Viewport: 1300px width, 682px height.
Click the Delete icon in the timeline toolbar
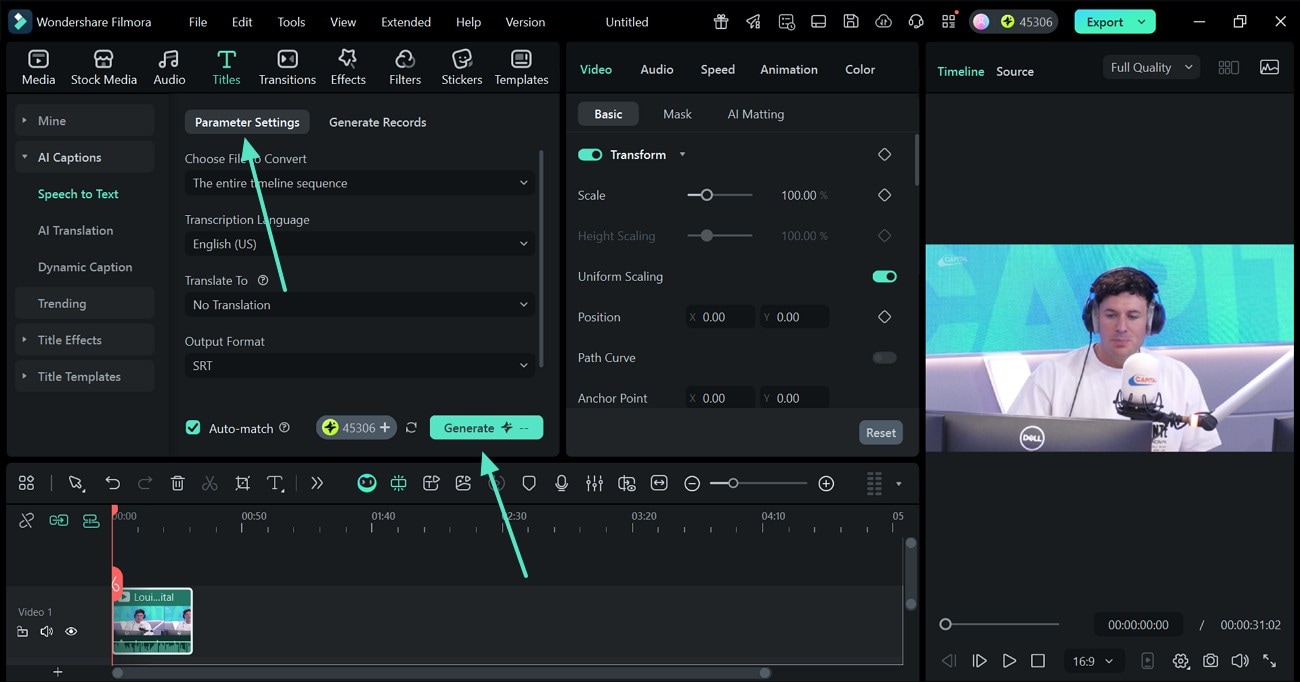click(x=177, y=483)
